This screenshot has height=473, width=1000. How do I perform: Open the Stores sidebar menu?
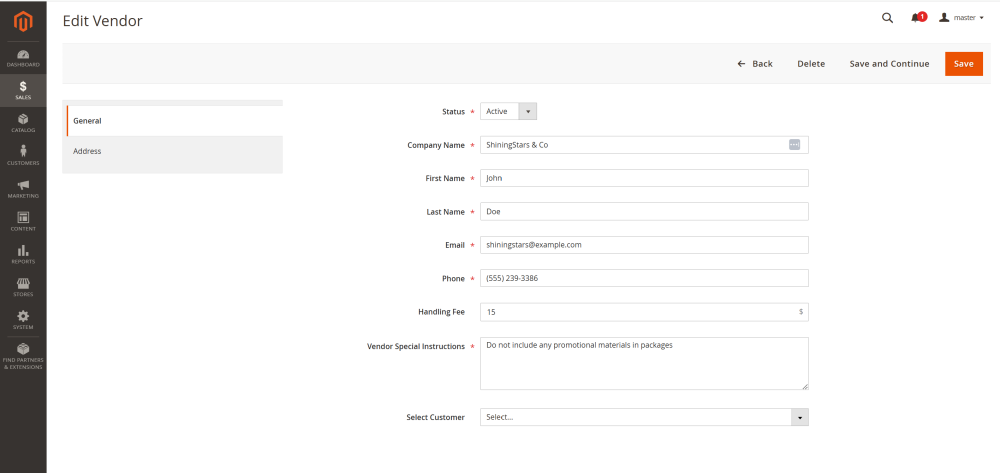(23, 288)
